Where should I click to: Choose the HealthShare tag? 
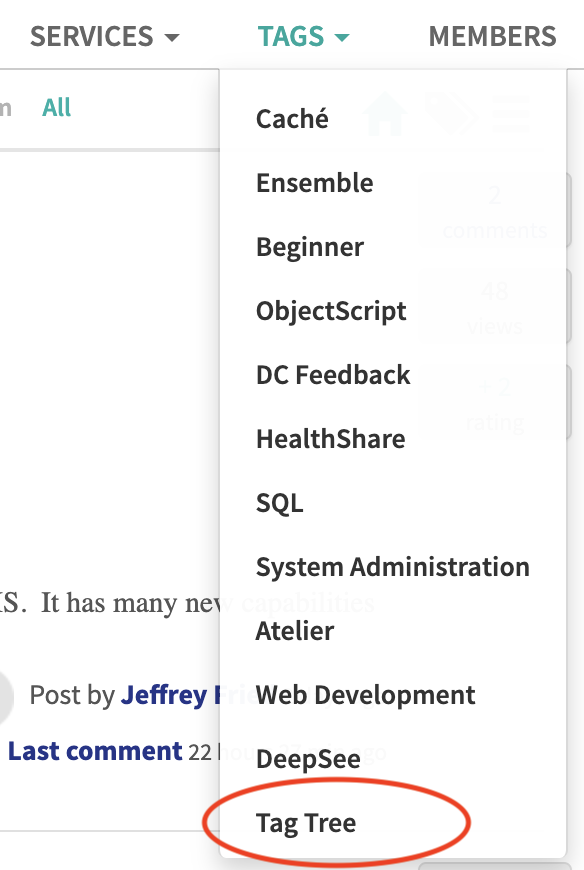tap(331, 439)
